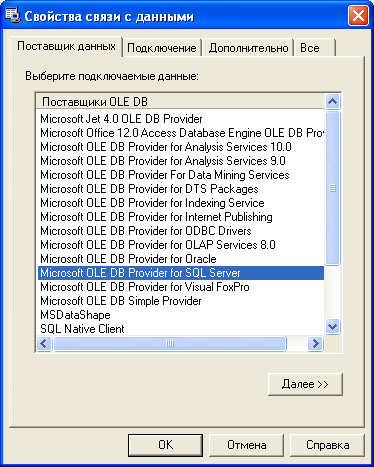
Task: Click the Отмена button
Action: point(246,445)
